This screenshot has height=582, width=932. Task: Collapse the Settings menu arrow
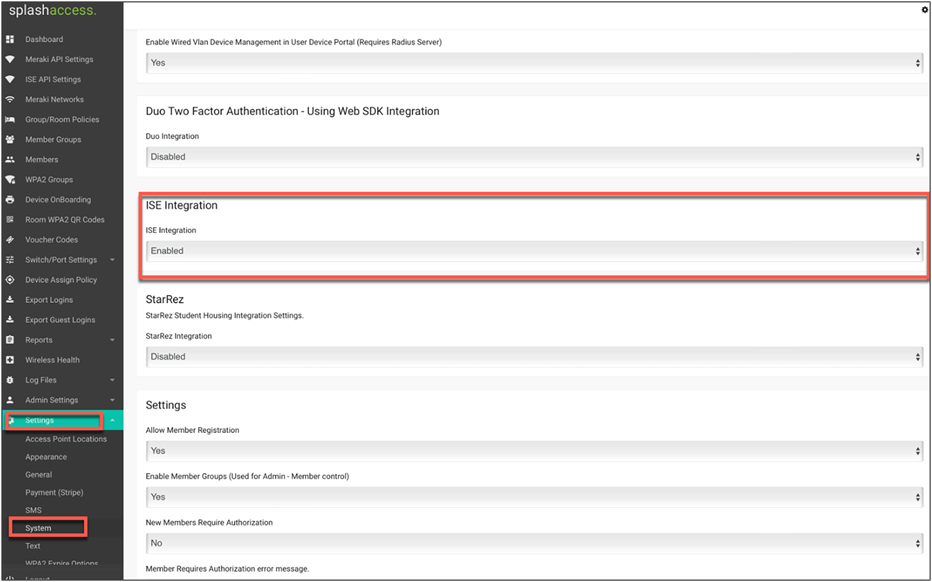tap(112, 420)
